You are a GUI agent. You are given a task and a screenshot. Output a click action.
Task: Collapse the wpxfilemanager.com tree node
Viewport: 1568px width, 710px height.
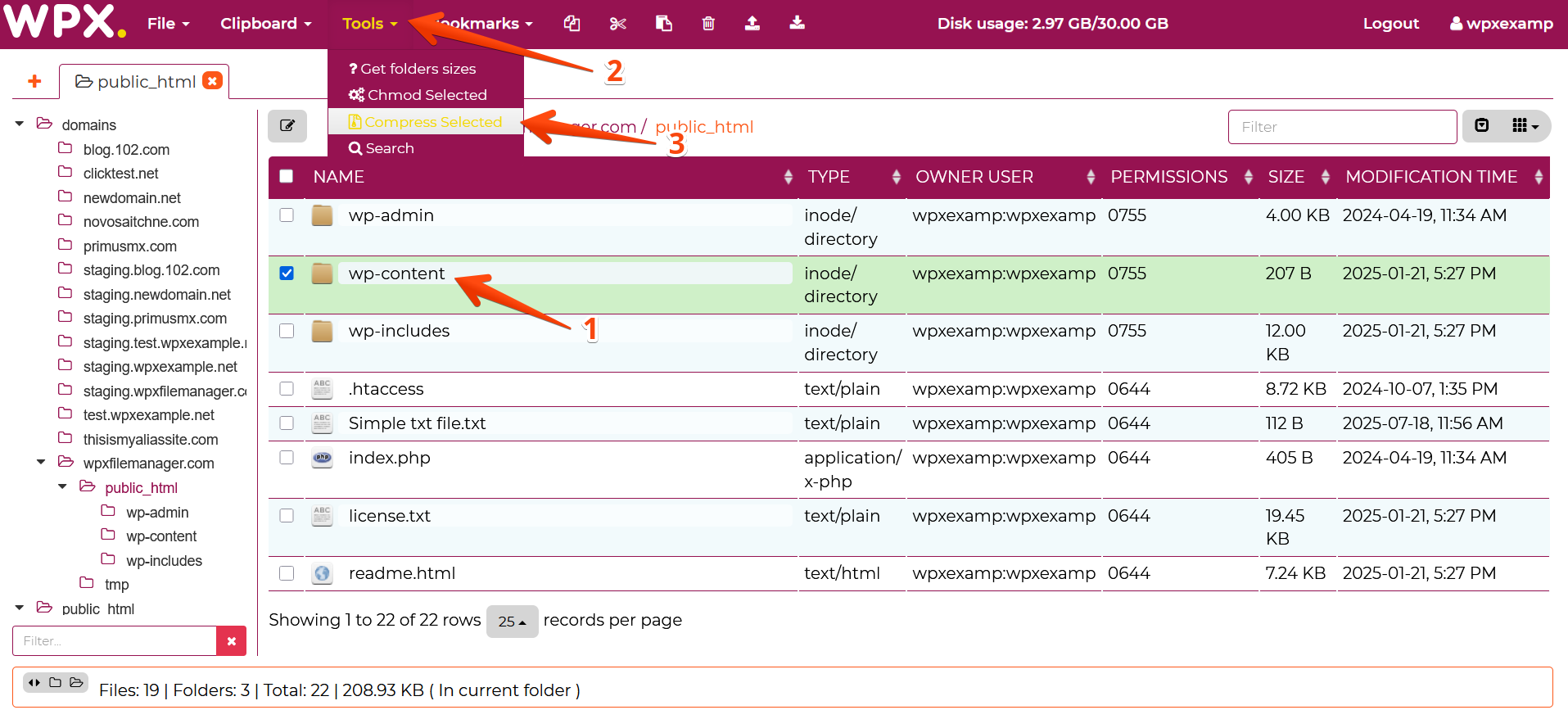pos(41,463)
